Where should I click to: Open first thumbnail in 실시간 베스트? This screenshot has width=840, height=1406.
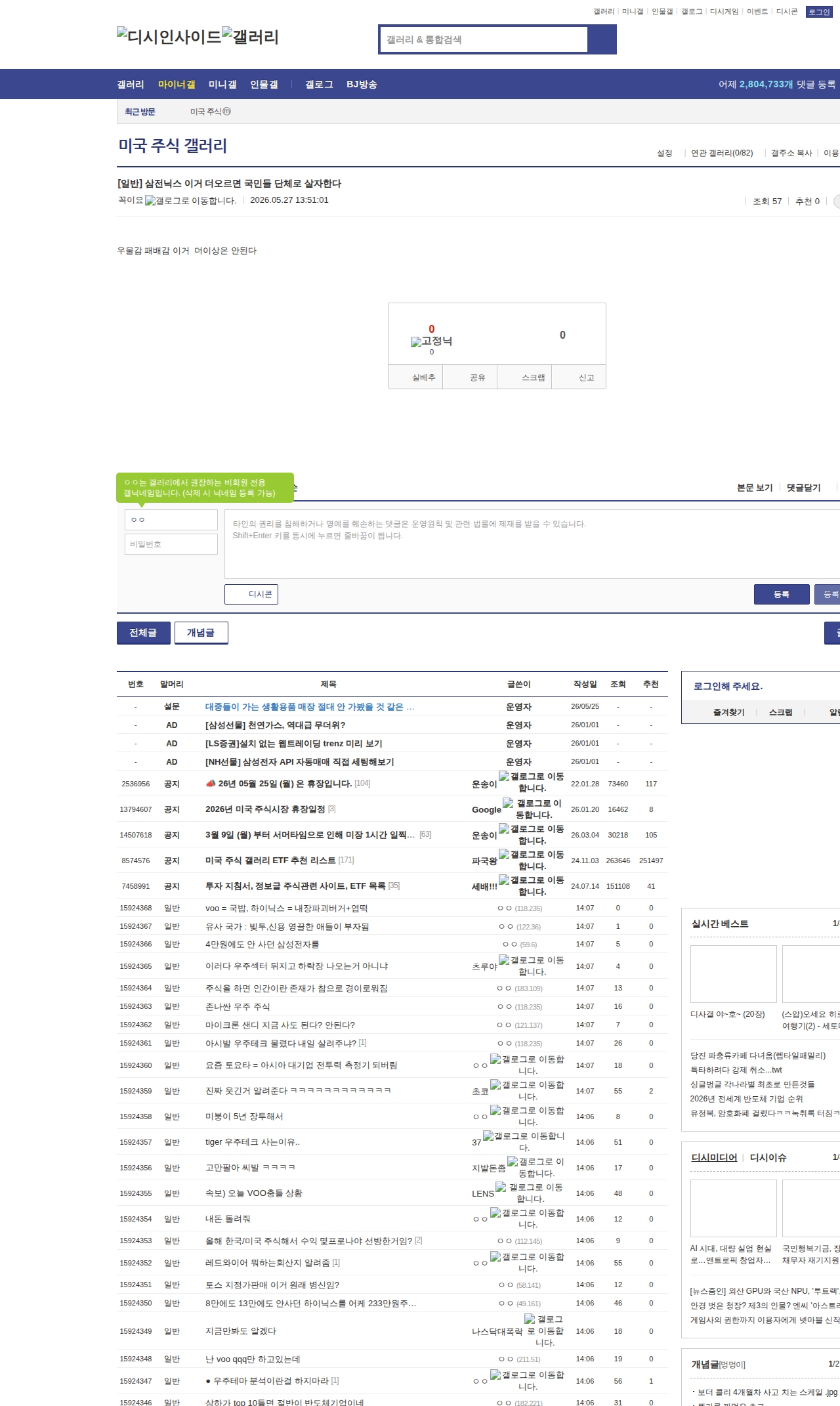(x=734, y=974)
